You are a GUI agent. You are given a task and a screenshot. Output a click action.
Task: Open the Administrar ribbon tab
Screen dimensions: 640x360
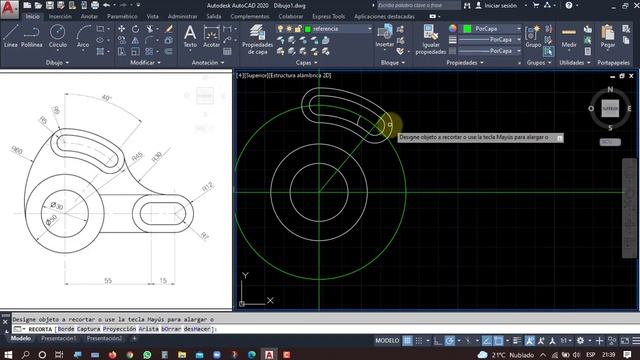182,16
